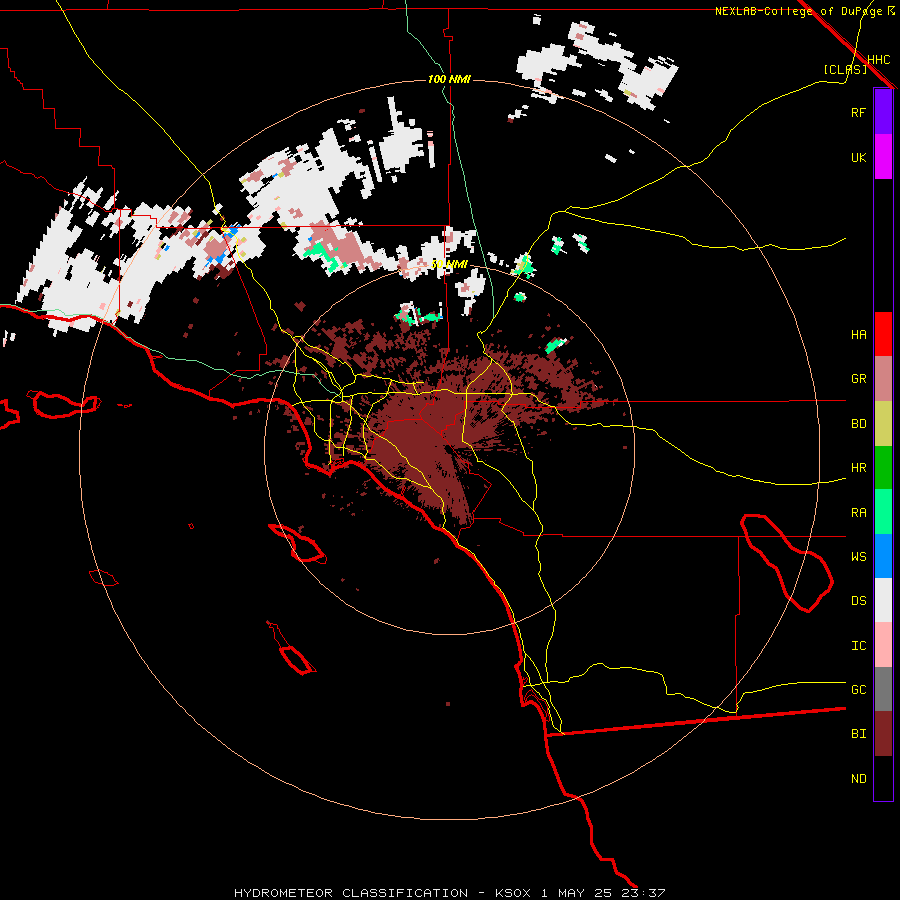This screenshot has width=900, height=900.
Task: Click the UK magenta legend swatch
Action: (883, 157)
